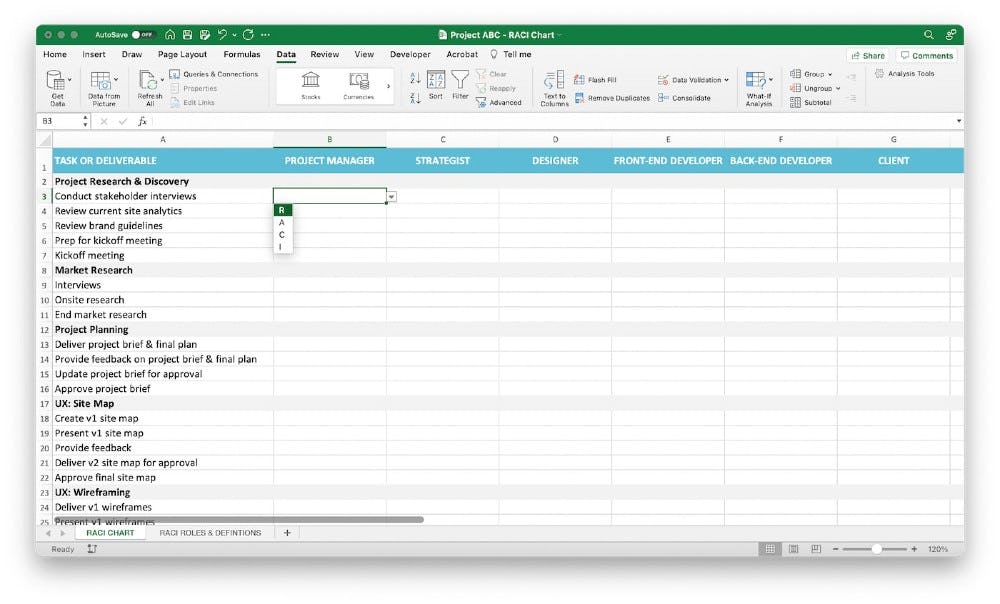Viewport: 1000px width, 604px height.
Task: Click the zoom slider in status bar
Action: 877,549
